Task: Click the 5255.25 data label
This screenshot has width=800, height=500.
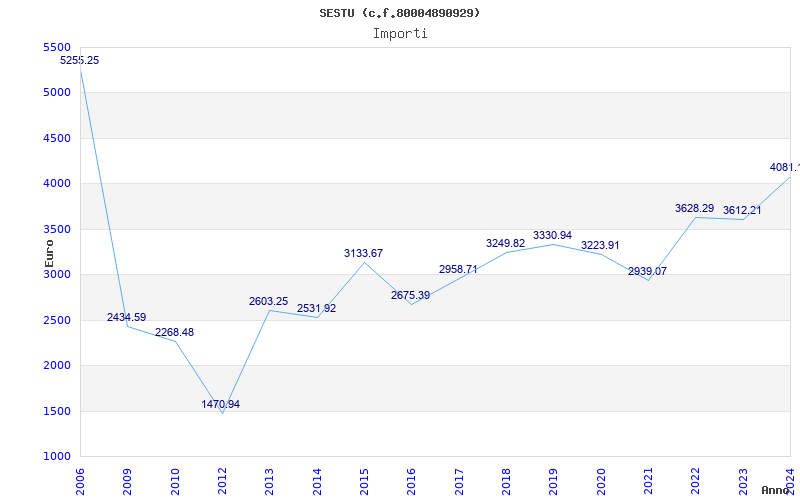Action: (80, 60)
